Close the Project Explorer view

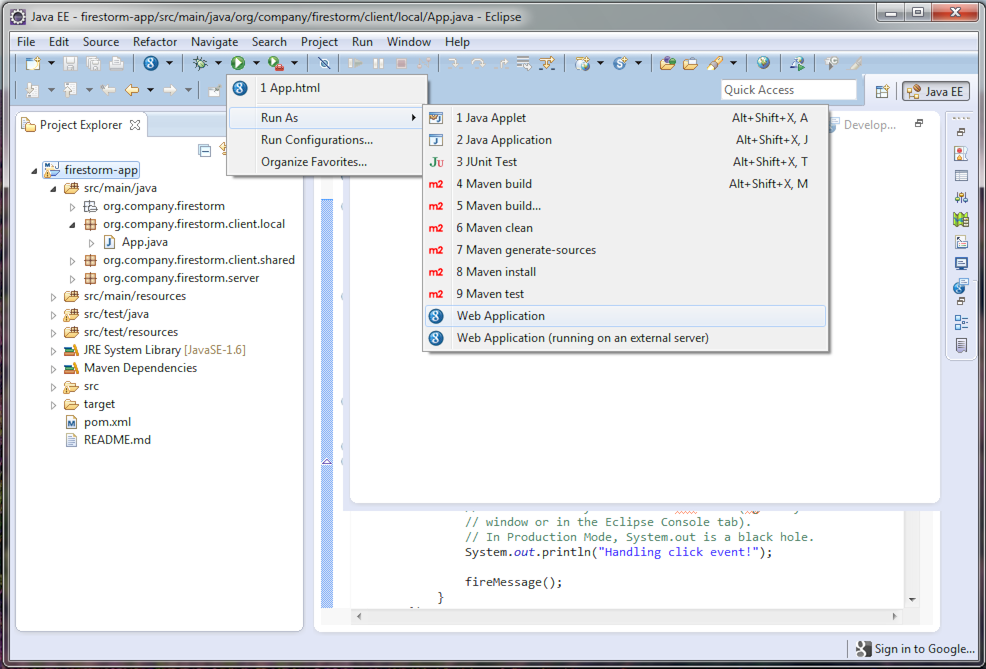tap(135, 124)
